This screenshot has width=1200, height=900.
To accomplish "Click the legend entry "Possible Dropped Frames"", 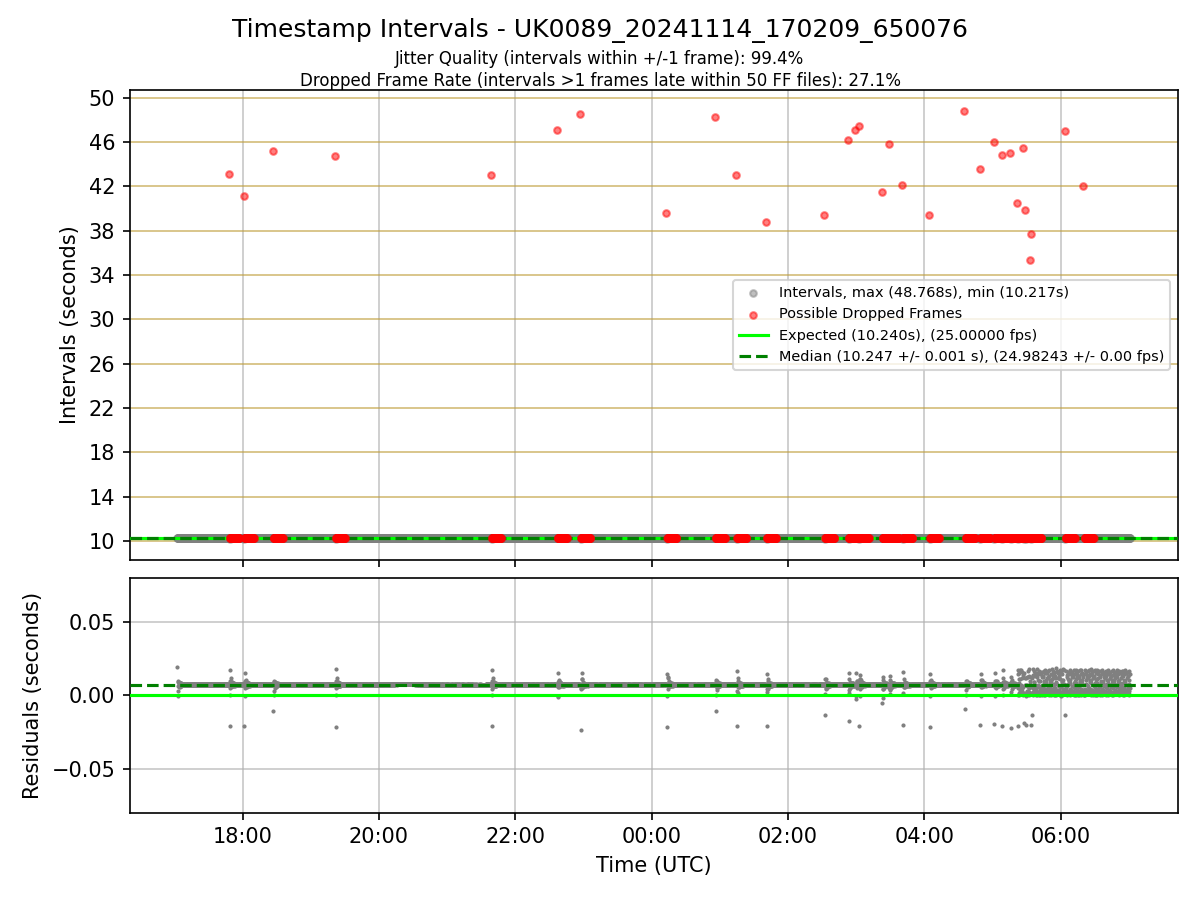I will [x=870, y=313].
